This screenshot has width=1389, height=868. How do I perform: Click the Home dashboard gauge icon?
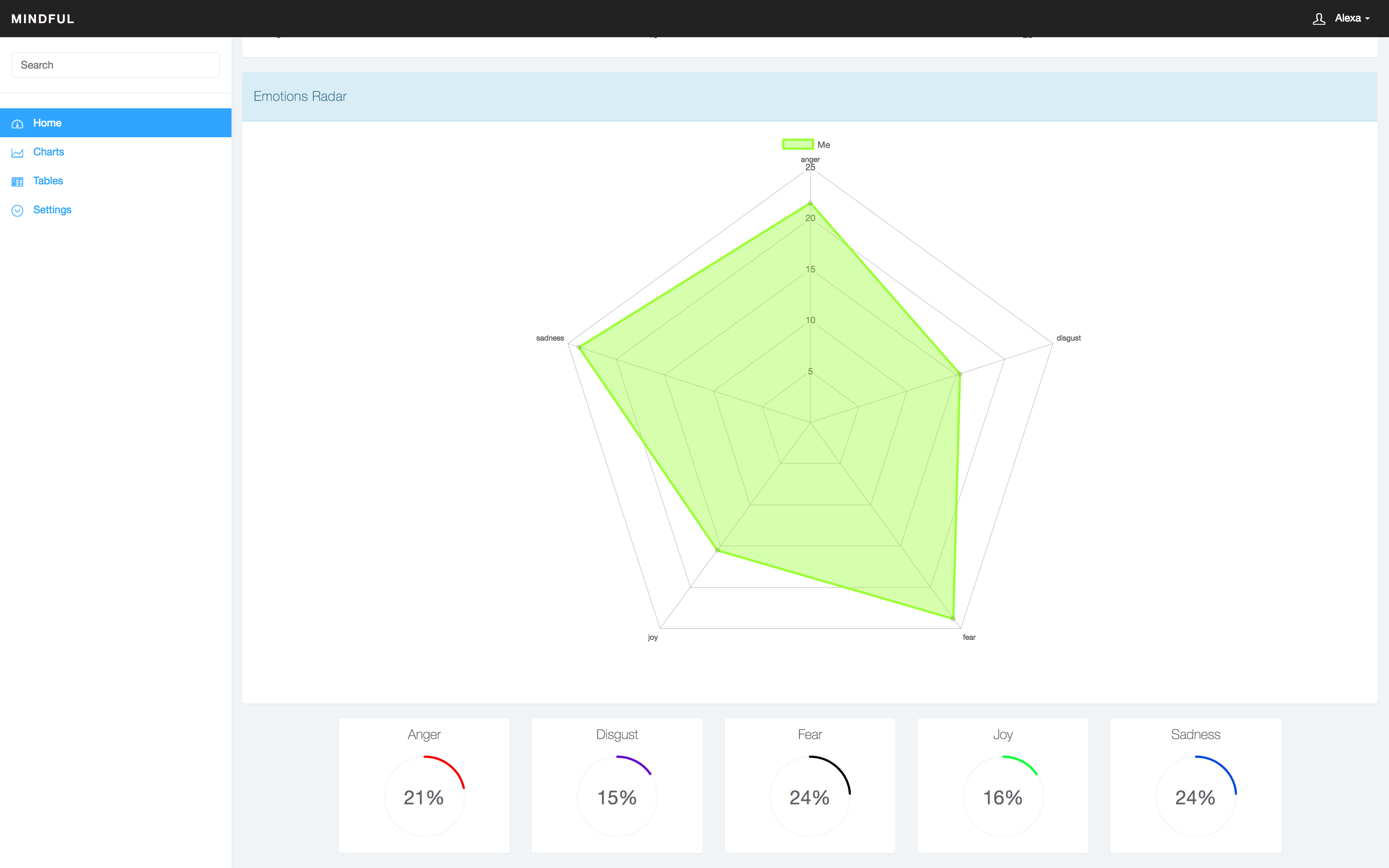[17, 124]
